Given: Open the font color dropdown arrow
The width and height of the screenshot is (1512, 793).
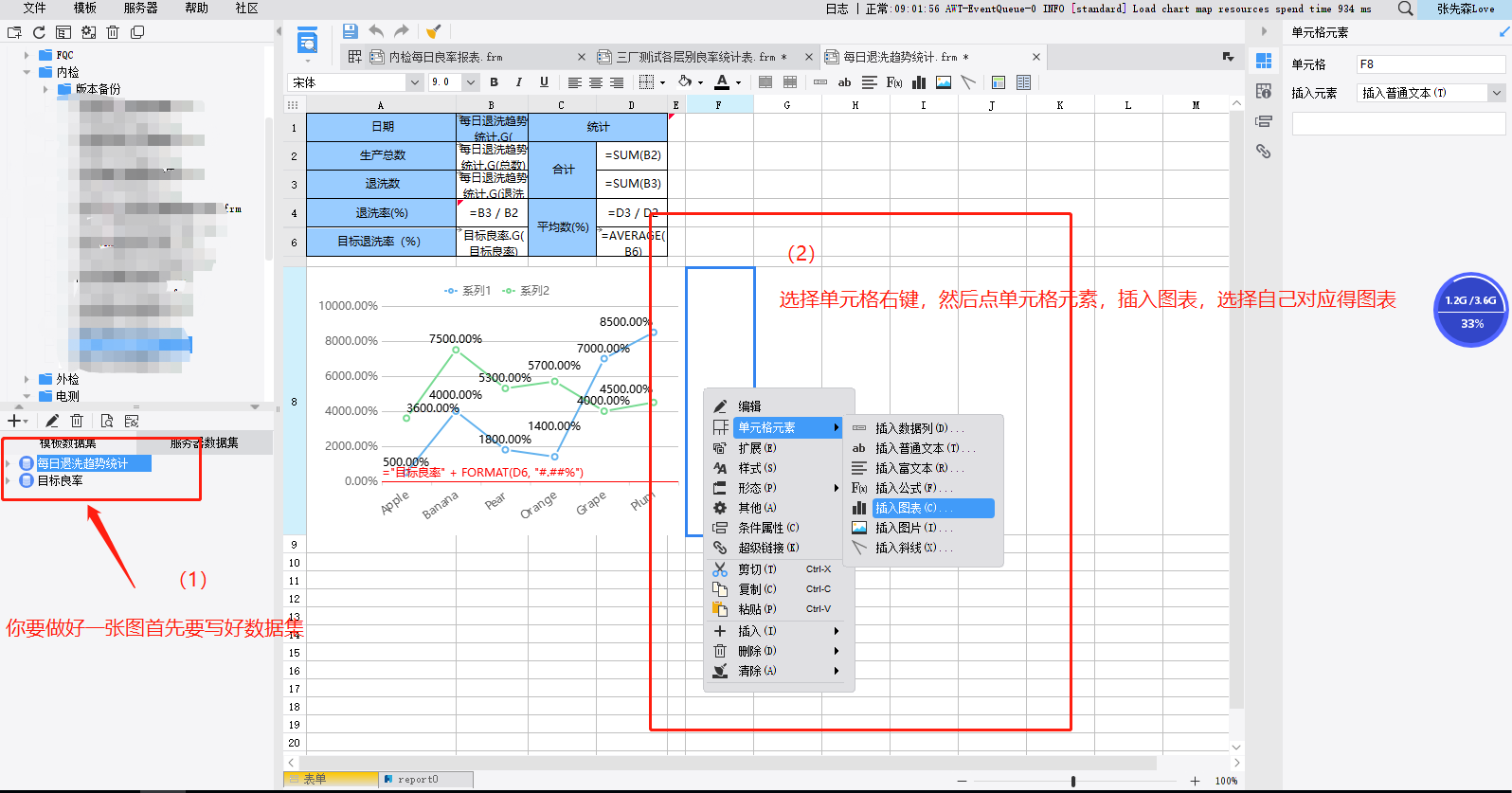Looking at the screenshot, I should click(738, 82).
